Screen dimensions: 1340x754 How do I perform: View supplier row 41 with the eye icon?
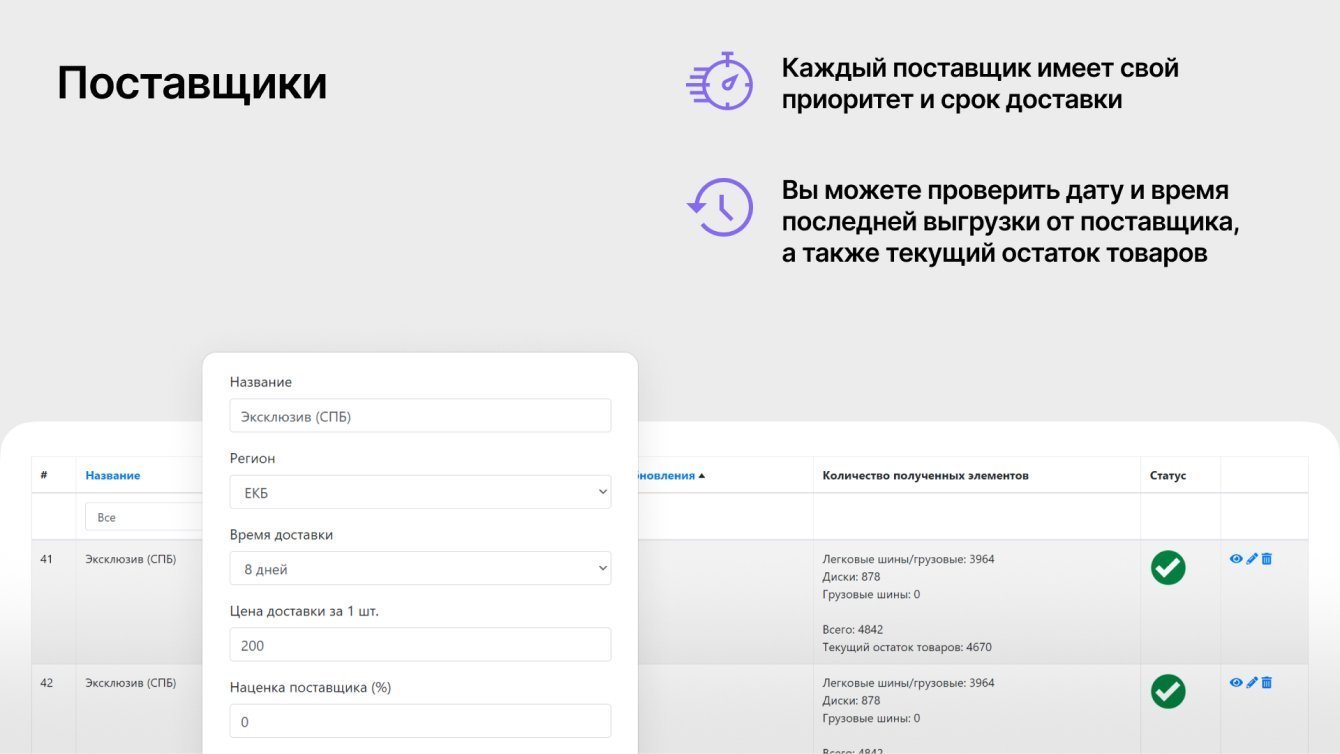point(1236,559)
